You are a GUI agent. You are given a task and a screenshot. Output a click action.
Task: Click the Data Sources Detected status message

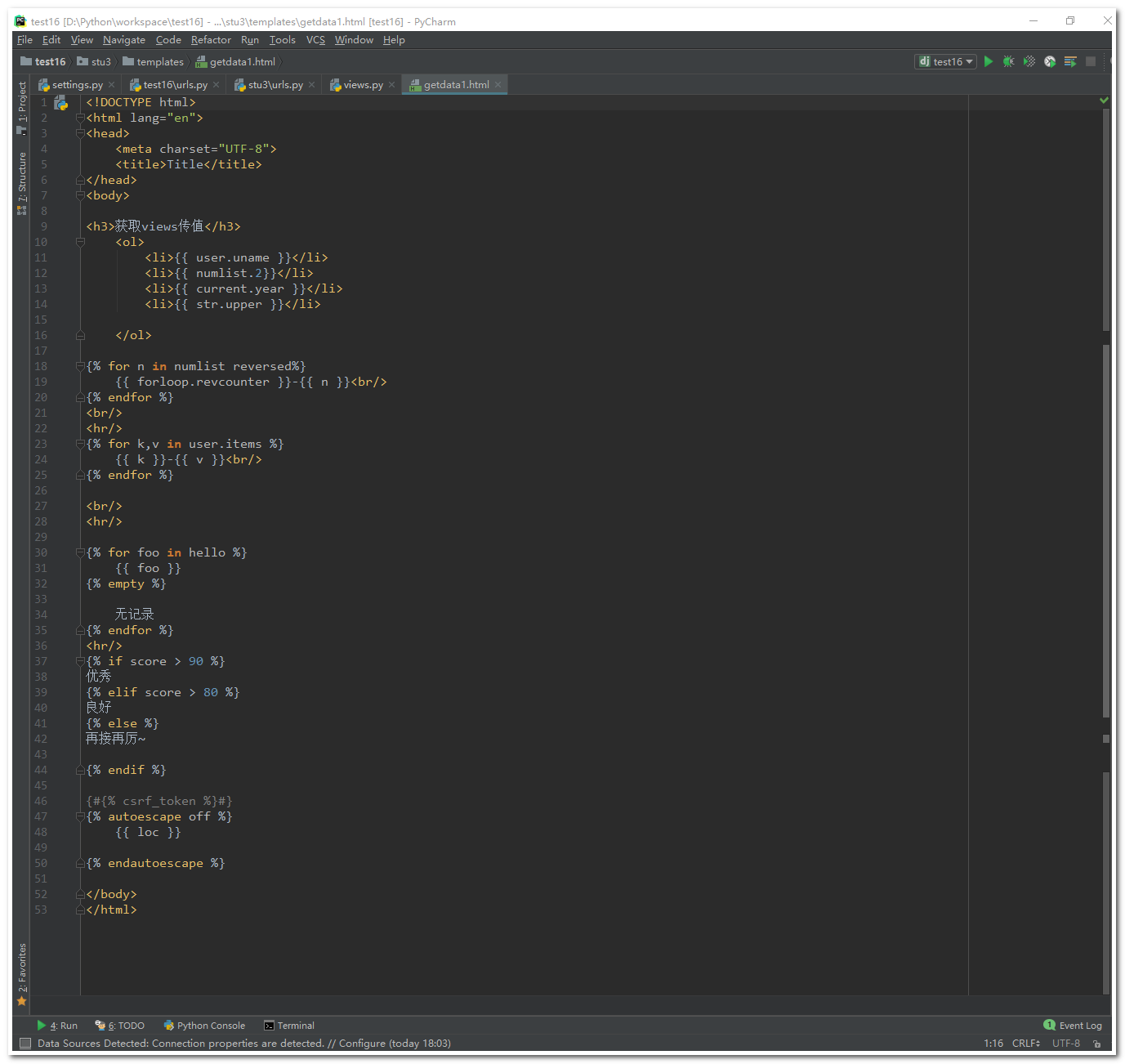pos(244,1044)
